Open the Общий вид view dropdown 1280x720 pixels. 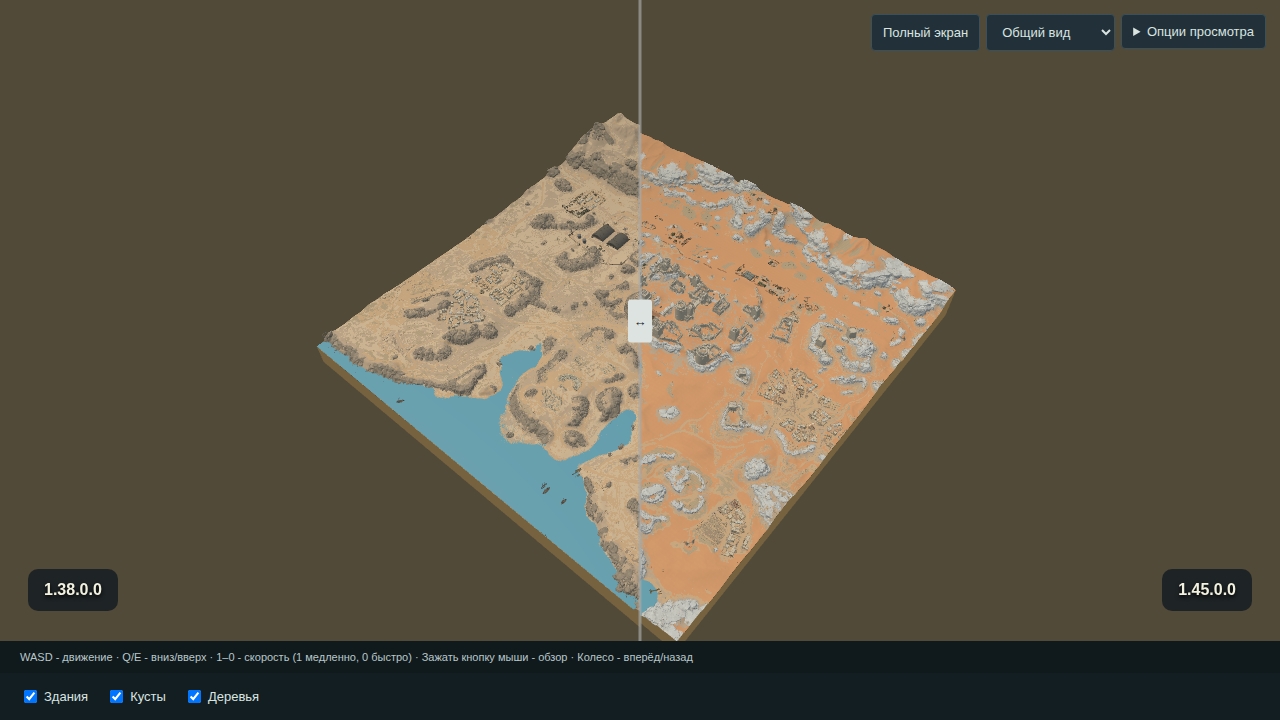[x=1050, y=32]
